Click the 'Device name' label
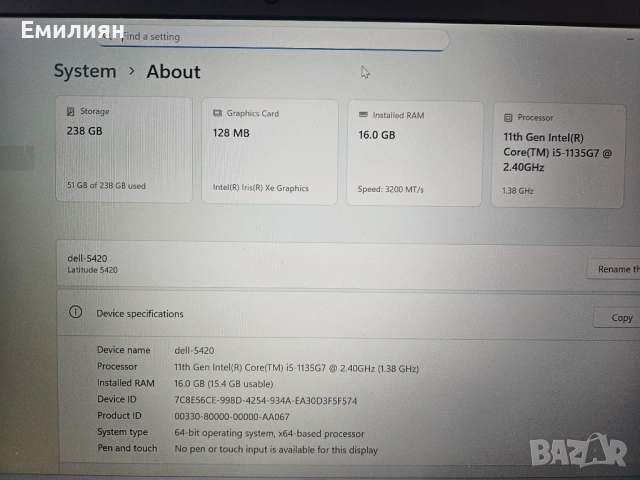This screenshot has width=640, height=480. pos(124,350)
